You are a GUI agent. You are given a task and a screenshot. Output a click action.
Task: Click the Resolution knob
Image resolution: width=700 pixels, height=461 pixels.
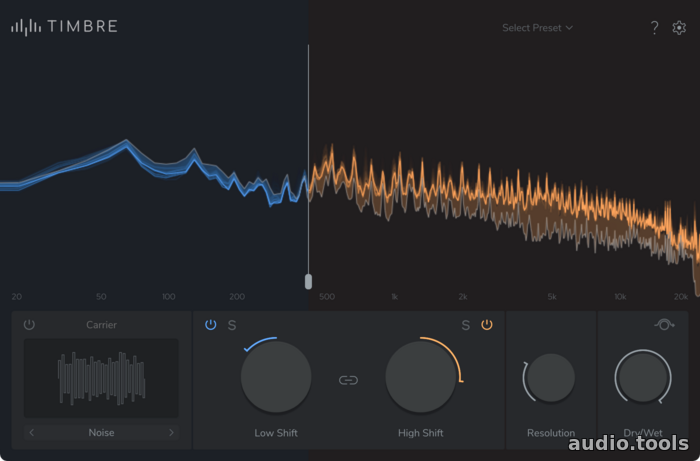(x=550, y=378)
